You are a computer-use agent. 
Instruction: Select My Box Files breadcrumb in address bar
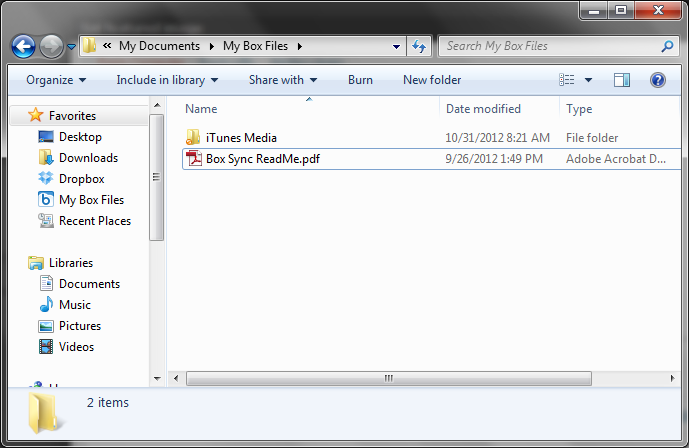click(255, 46)
